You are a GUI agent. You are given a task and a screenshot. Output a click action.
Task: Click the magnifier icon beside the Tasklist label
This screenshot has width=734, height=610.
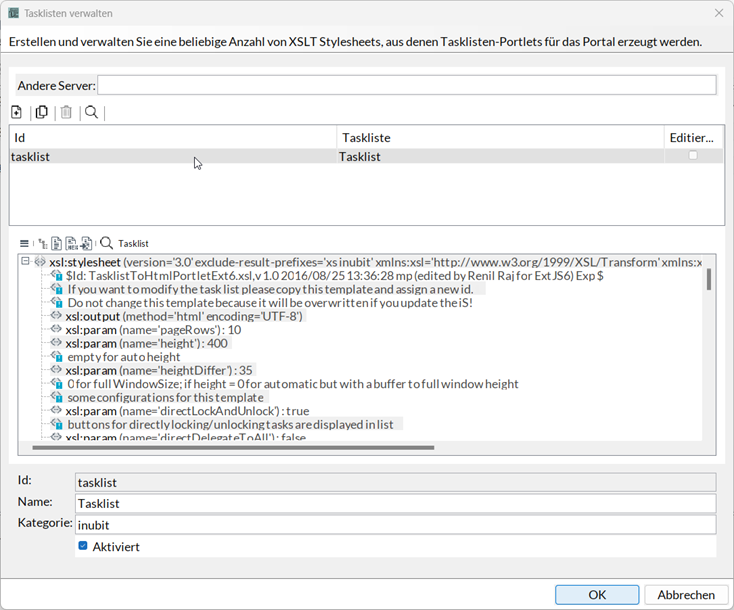pos(106,243)
